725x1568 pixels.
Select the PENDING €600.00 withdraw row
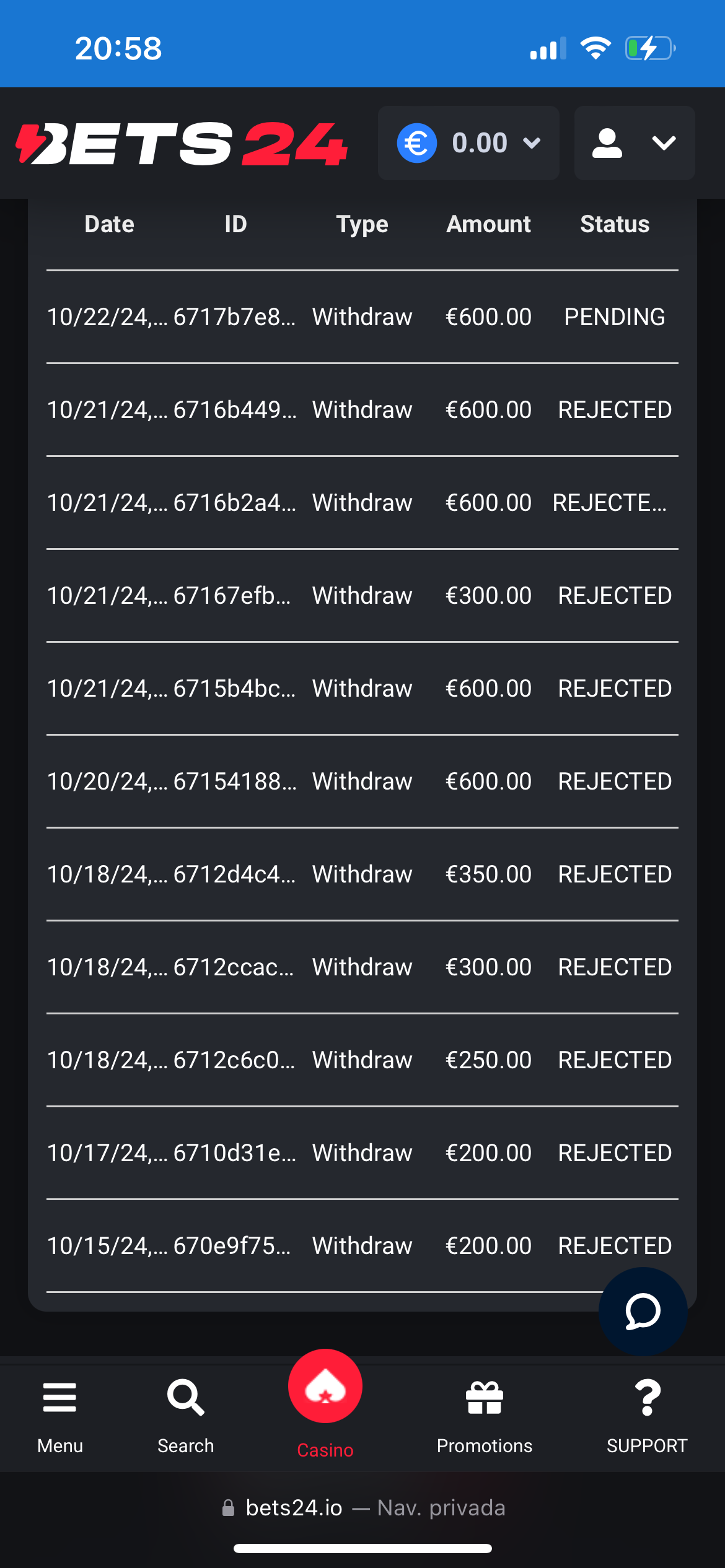tap(362, 317)
